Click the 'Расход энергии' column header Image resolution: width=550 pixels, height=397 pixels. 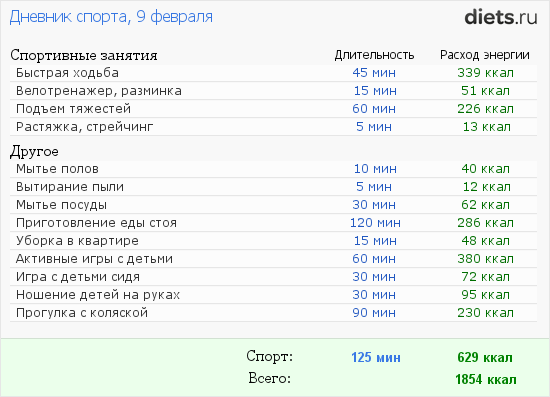[x=485, y=55]
